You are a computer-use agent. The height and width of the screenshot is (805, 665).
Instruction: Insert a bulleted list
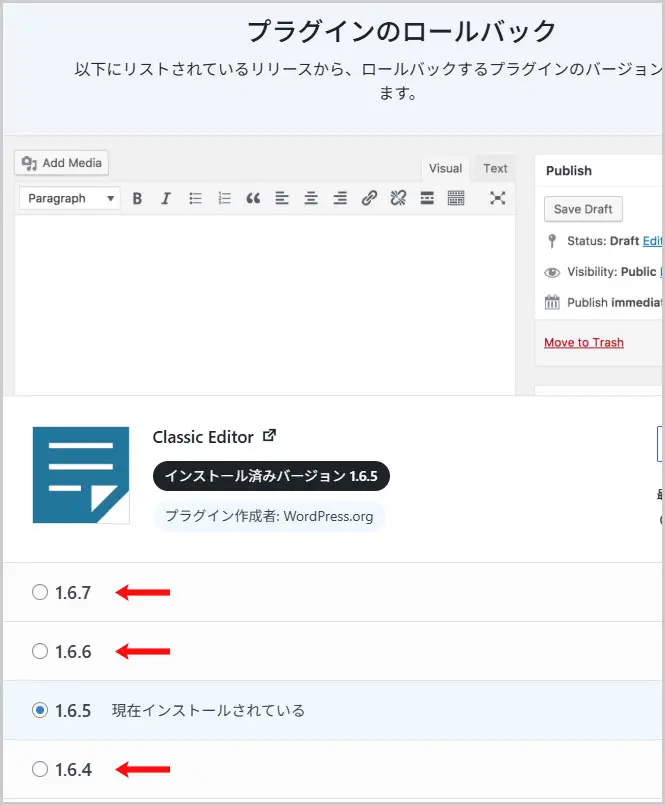click(x=195, y=198)
